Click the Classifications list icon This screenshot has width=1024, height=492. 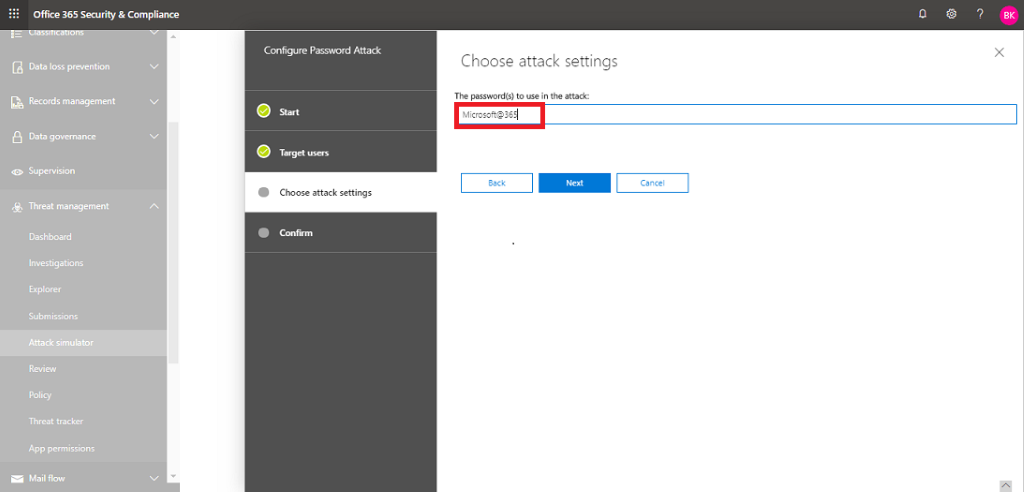pyautogui.click(x=18, y=33)
